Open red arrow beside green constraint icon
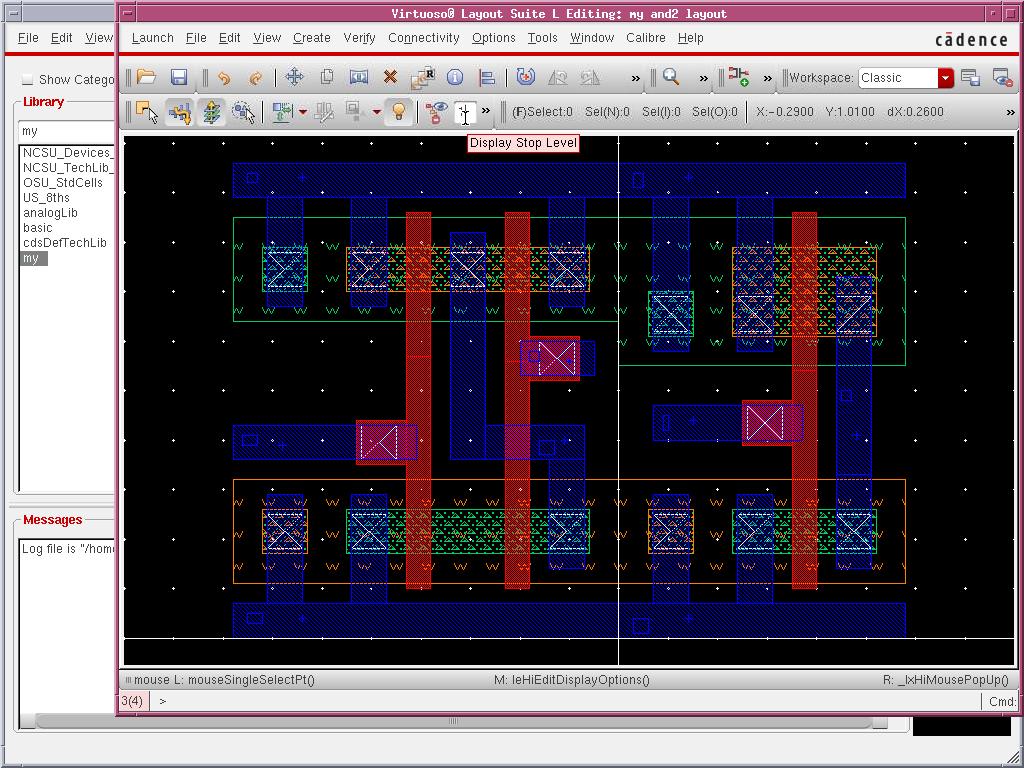This screenshot has width=1024, height=768. tap(303, 112)
